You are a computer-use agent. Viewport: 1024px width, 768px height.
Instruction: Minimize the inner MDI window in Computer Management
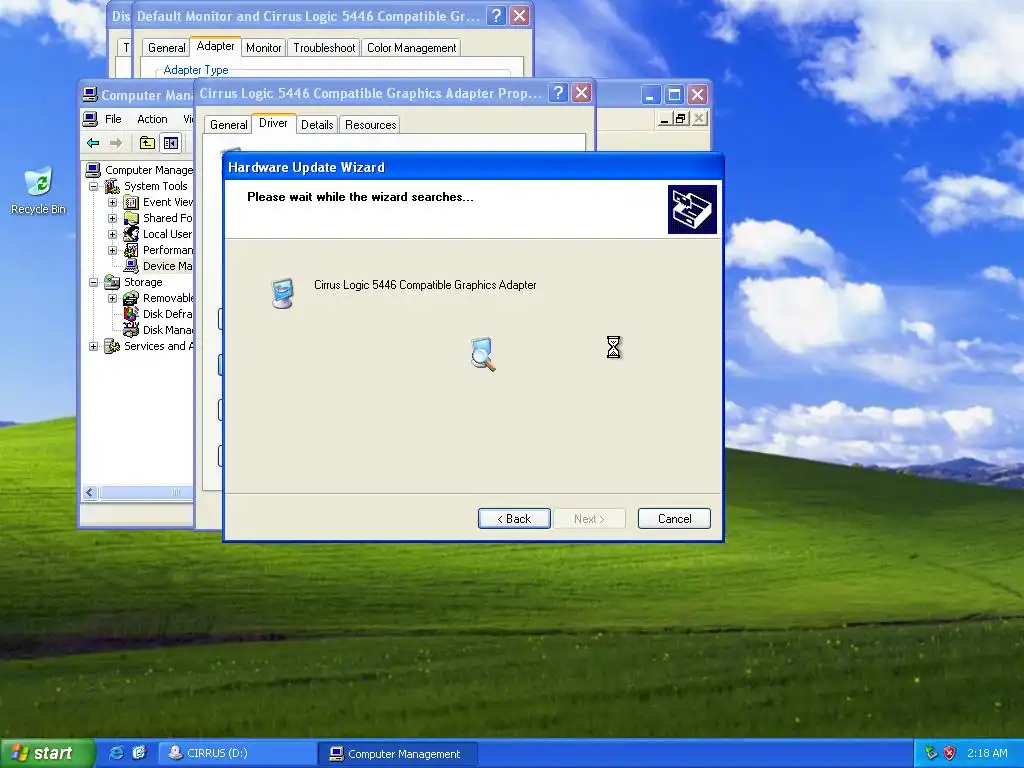pyautogui.click(x=664, y=118)
